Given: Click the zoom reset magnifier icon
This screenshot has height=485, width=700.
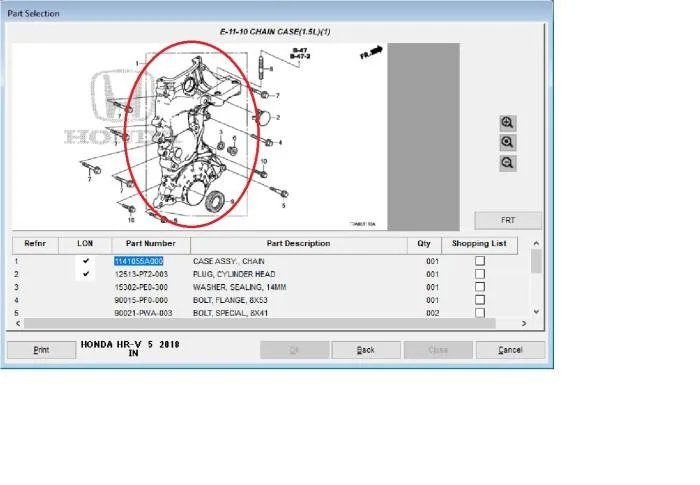Looking at the screenshot, I should tap(508, 142).
